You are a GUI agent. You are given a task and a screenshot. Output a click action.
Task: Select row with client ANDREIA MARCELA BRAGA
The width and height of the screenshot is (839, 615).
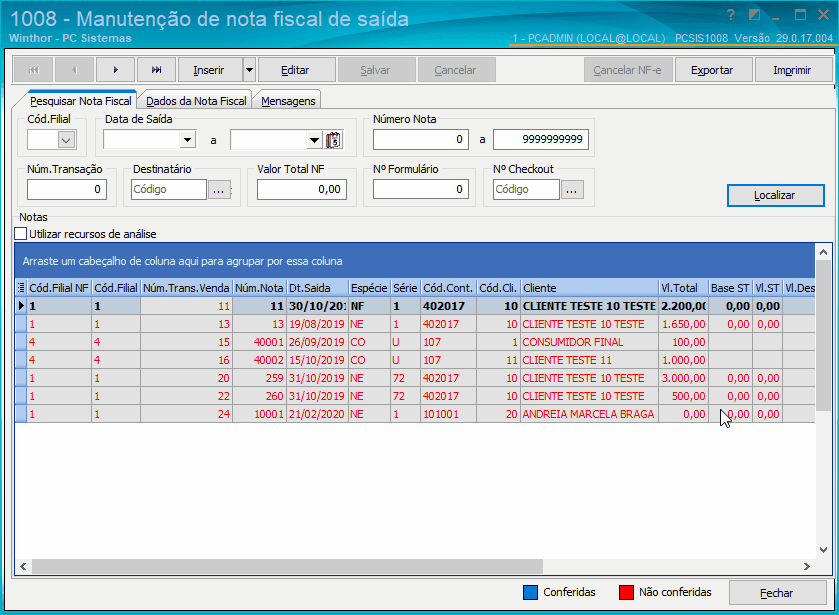pos(415,414)
